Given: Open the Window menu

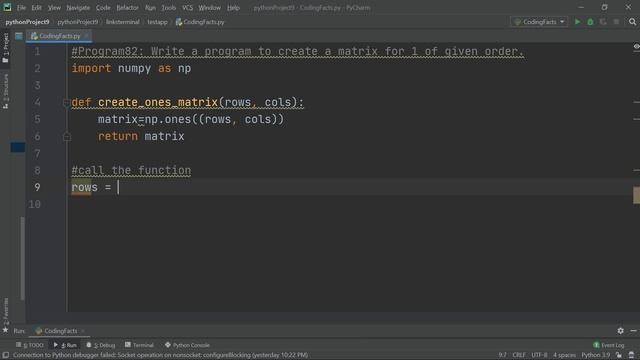Looking at the screenshot, I should pos(209,7).
